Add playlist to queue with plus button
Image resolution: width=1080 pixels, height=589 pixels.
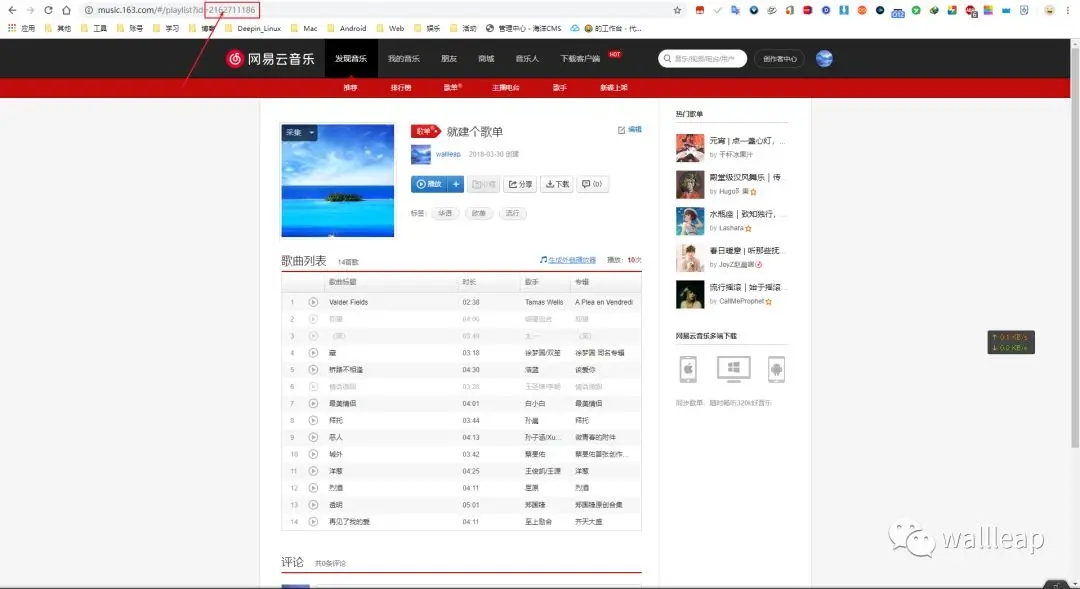(457, 184)
